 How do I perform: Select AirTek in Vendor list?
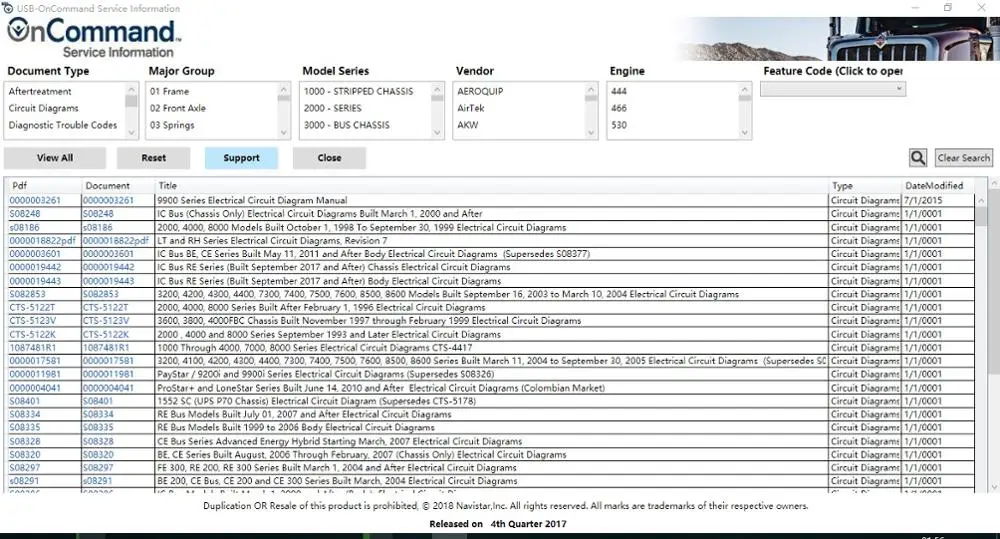tap(471, 108)
